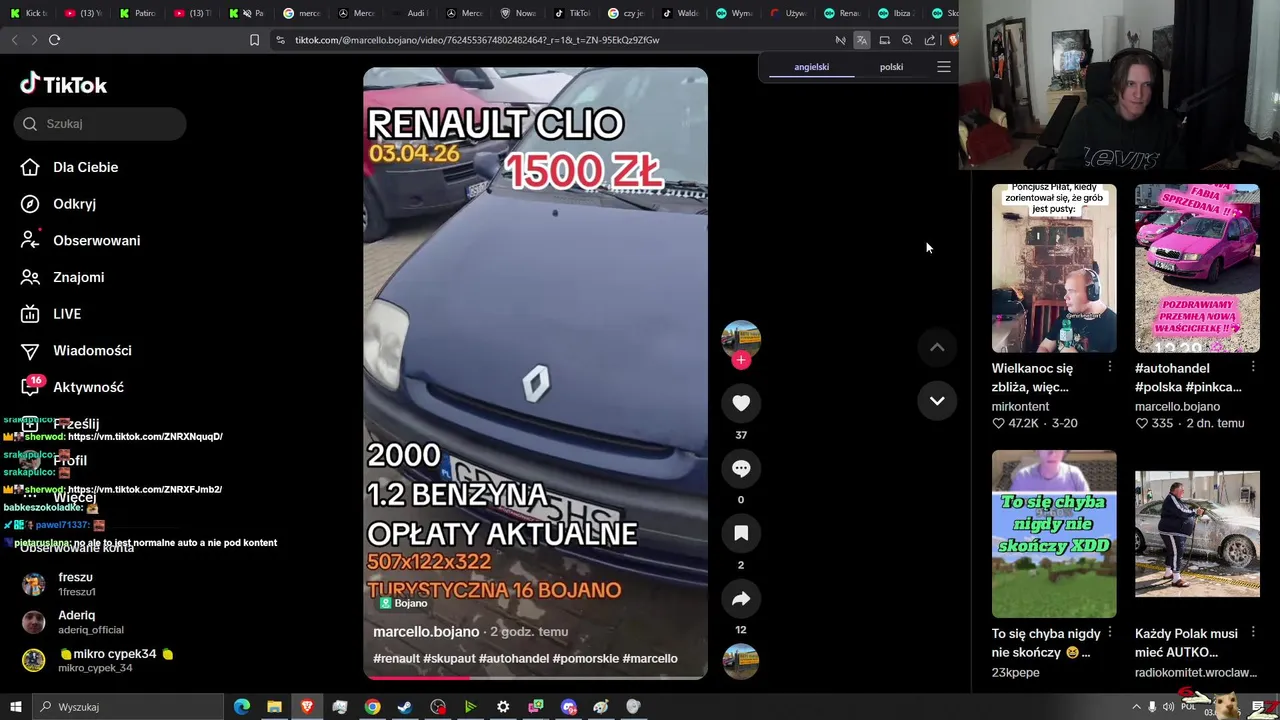Reload the page in the browser

54,40
